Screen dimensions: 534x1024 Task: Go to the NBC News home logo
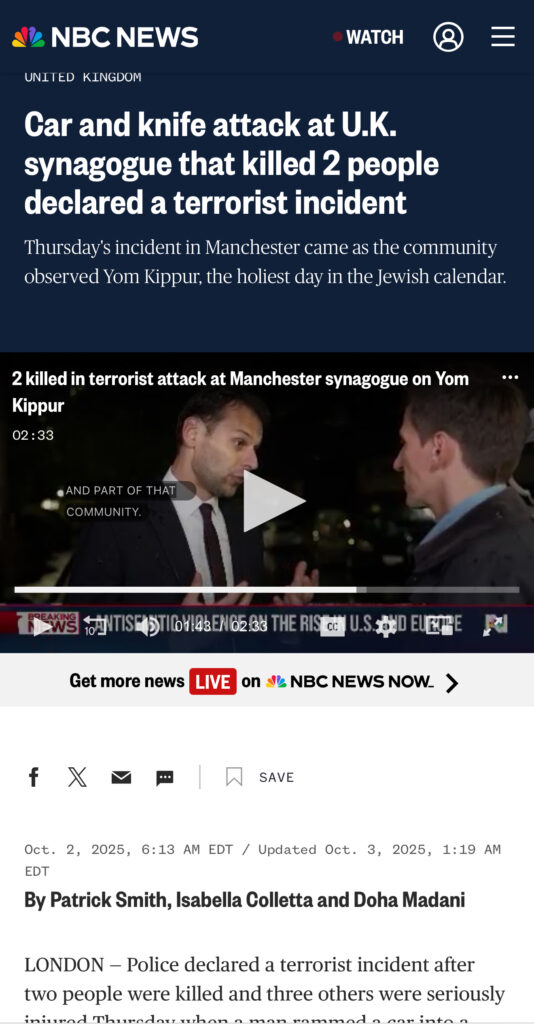pos(105,37)
